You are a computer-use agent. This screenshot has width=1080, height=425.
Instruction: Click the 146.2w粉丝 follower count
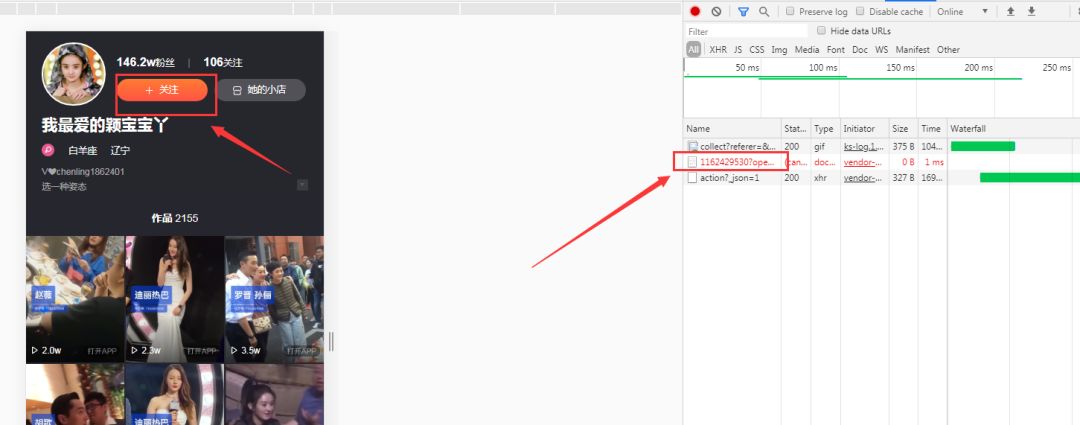[145, 62]
